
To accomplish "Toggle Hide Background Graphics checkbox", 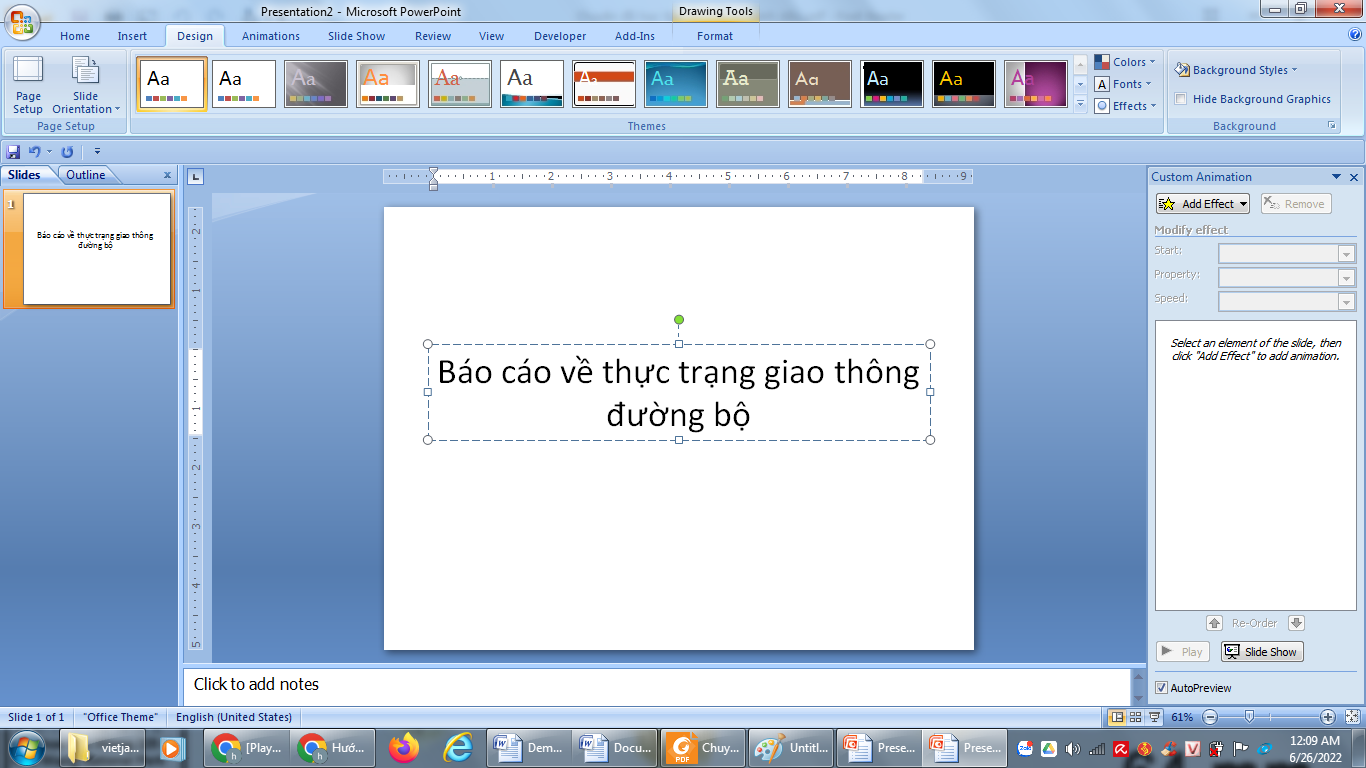I will click(x=1181, y=99).
